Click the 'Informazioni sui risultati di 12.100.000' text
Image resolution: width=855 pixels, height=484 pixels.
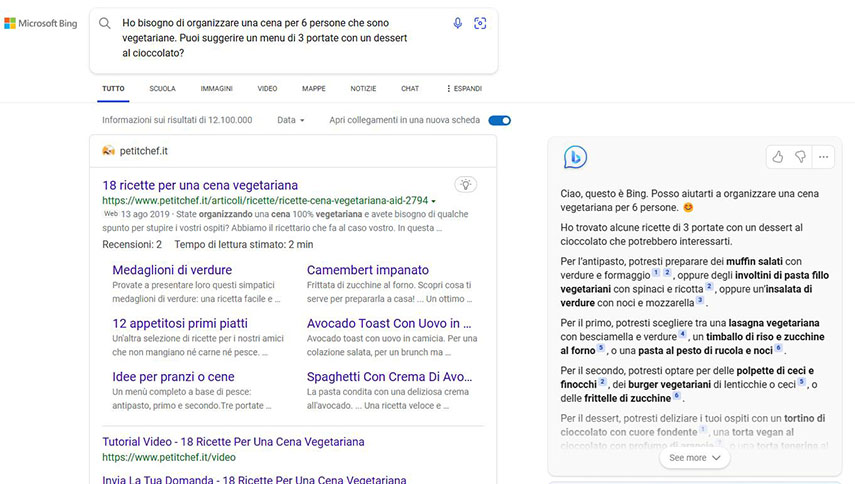pos(177,120)
